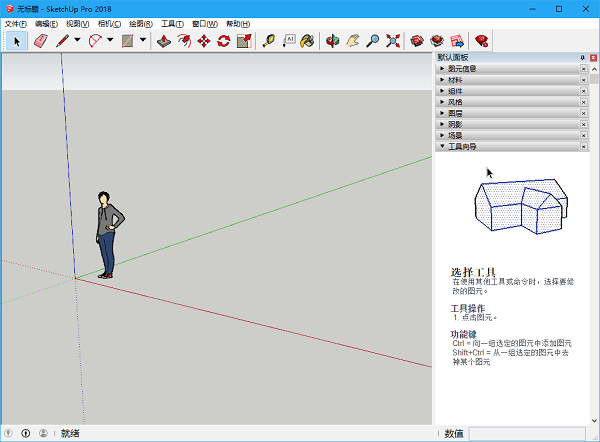Click the 数值 measurements input box
This screenshot has width=600, height=442.
(x=527, y=434)
